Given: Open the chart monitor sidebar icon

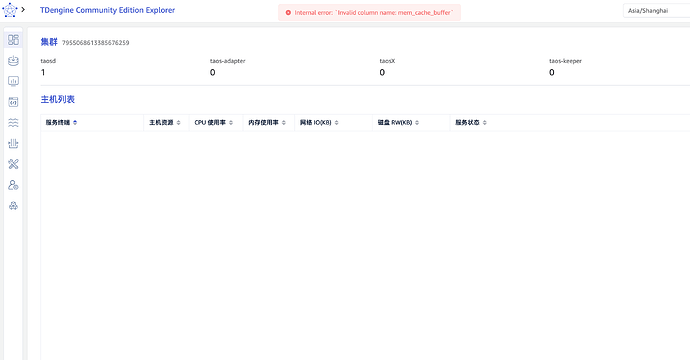Looking at the screenshot, I should click(13, 81).
